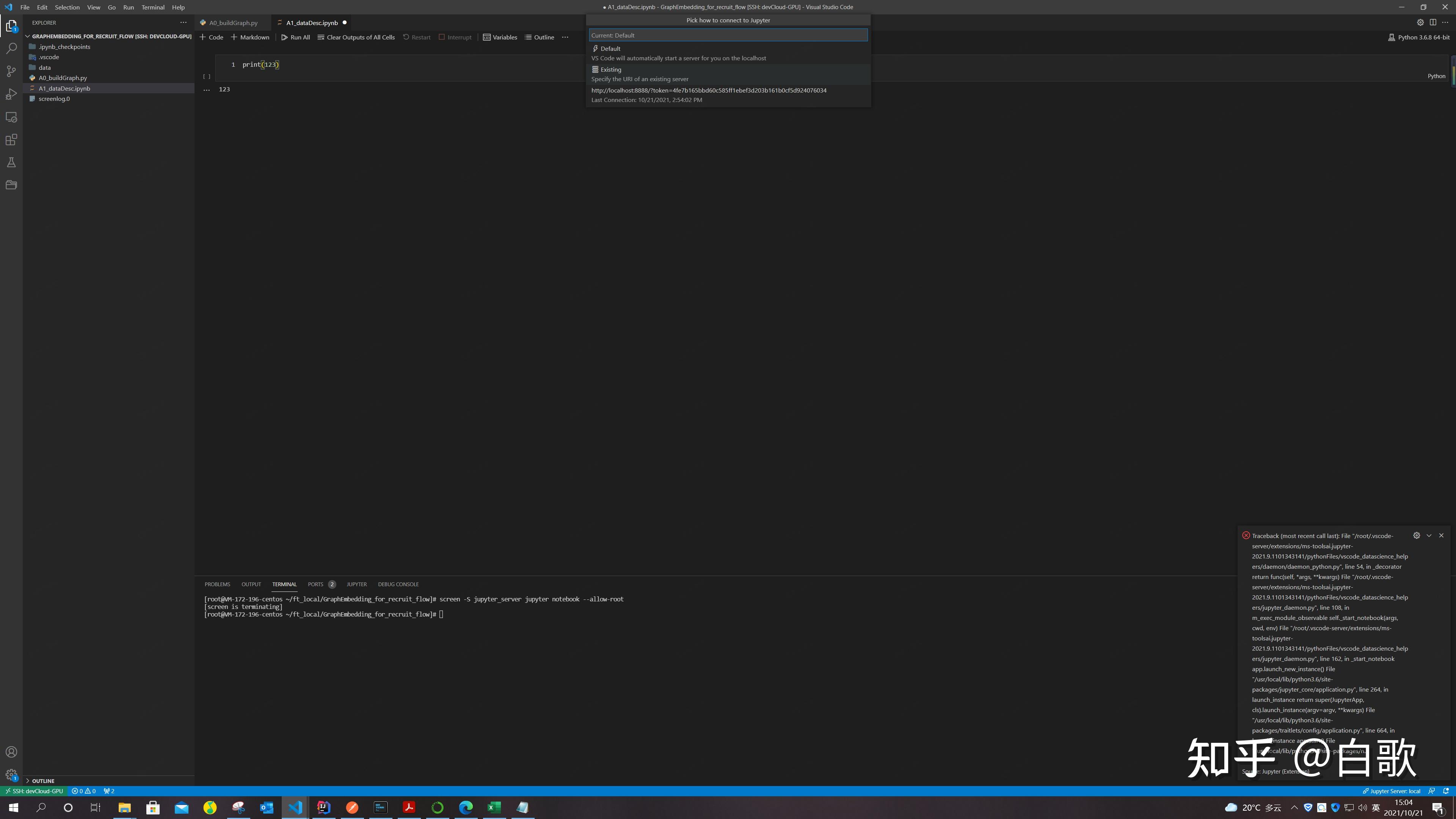Click the split editor icon
This screenshot has width=1456, height=819.
[x=1433, y=23]
